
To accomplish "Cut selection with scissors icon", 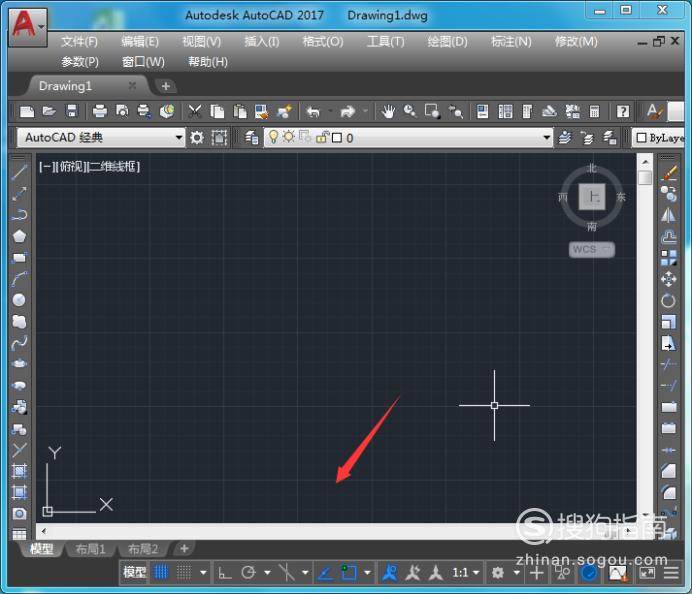I will [x=195, y=112].
